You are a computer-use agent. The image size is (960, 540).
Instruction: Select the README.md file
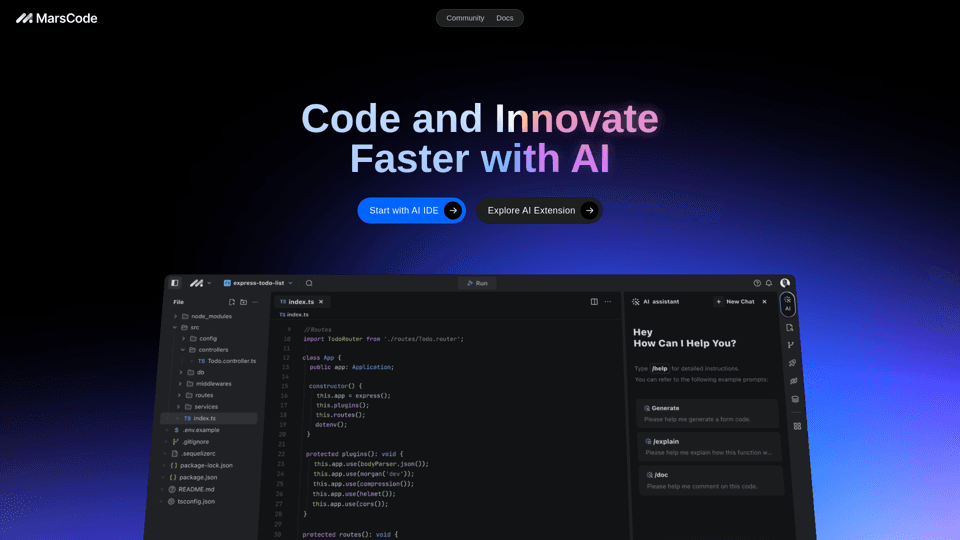(191, 490)
